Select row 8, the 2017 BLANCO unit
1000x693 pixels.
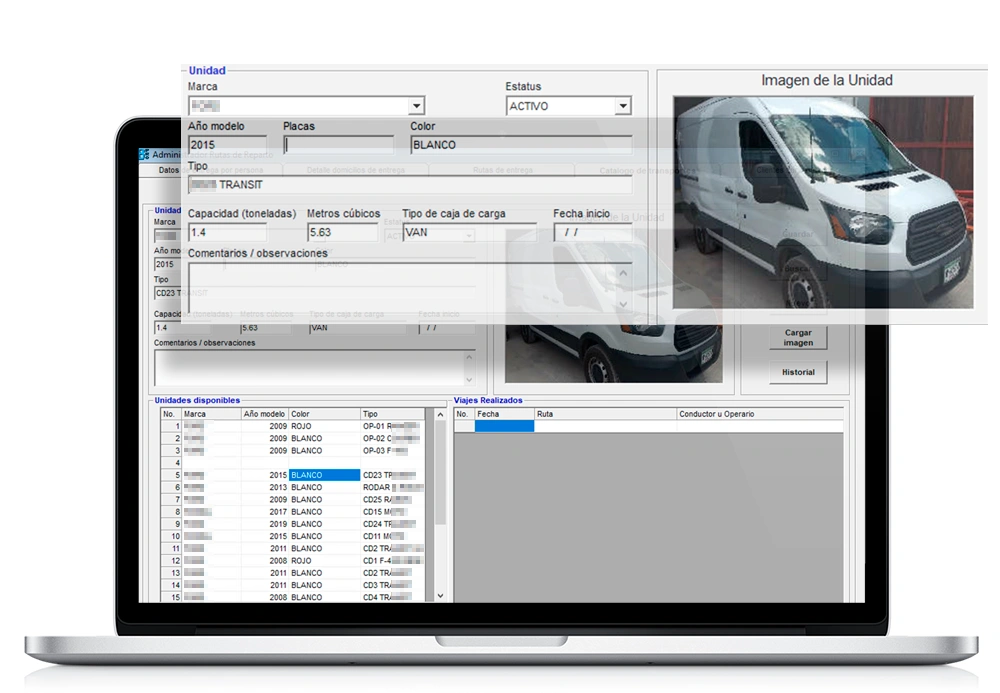293,512
